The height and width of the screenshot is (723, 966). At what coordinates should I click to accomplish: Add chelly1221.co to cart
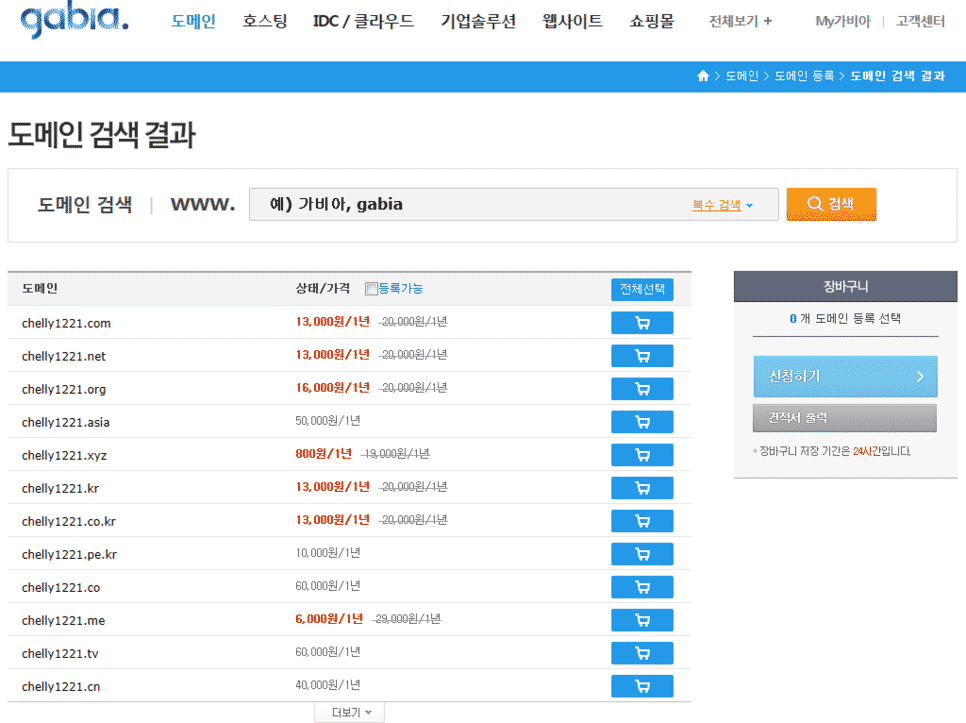642,587
